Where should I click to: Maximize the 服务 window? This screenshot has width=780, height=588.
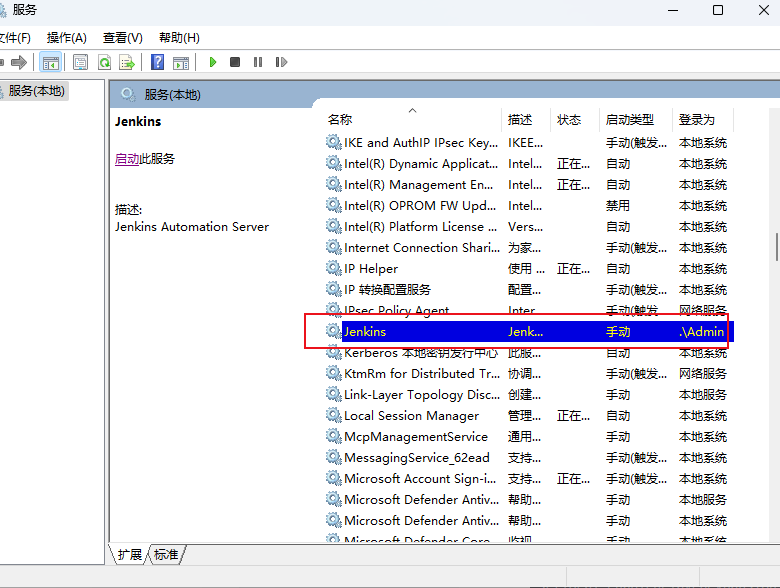pos(718,10)
